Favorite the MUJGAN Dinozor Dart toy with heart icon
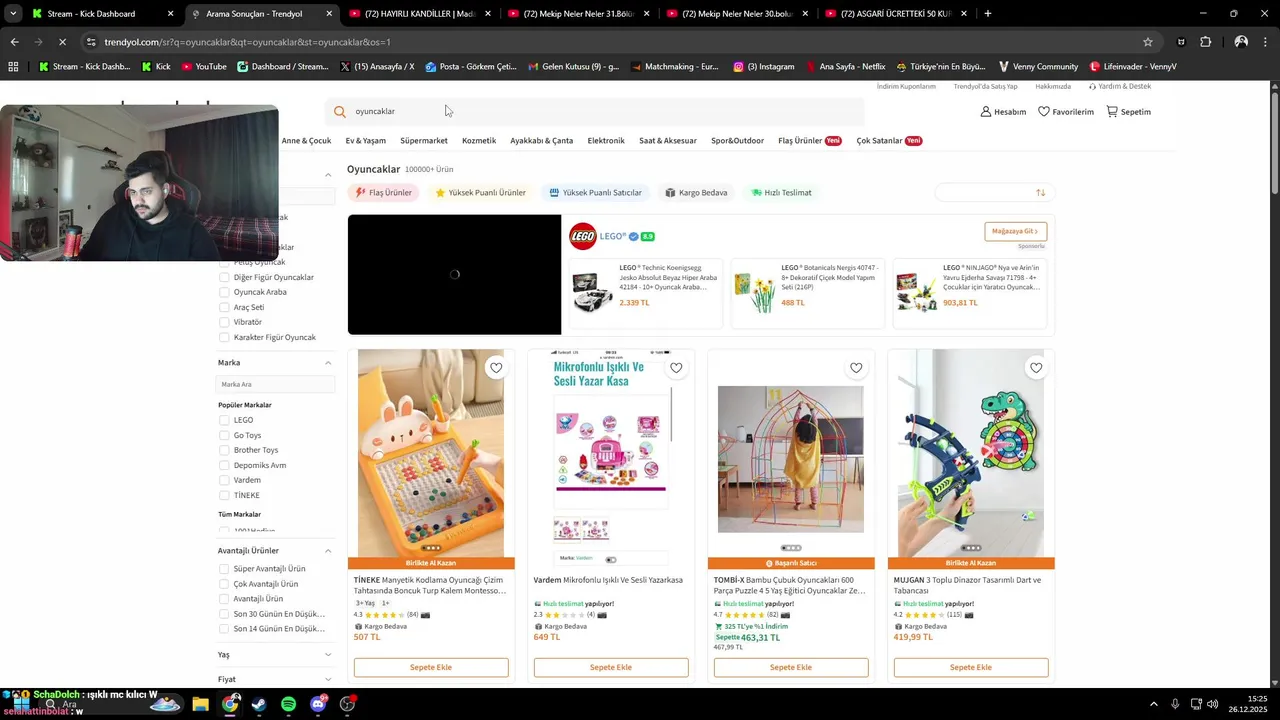The width and height of the screenshot is (1280, 720). 1036,368
